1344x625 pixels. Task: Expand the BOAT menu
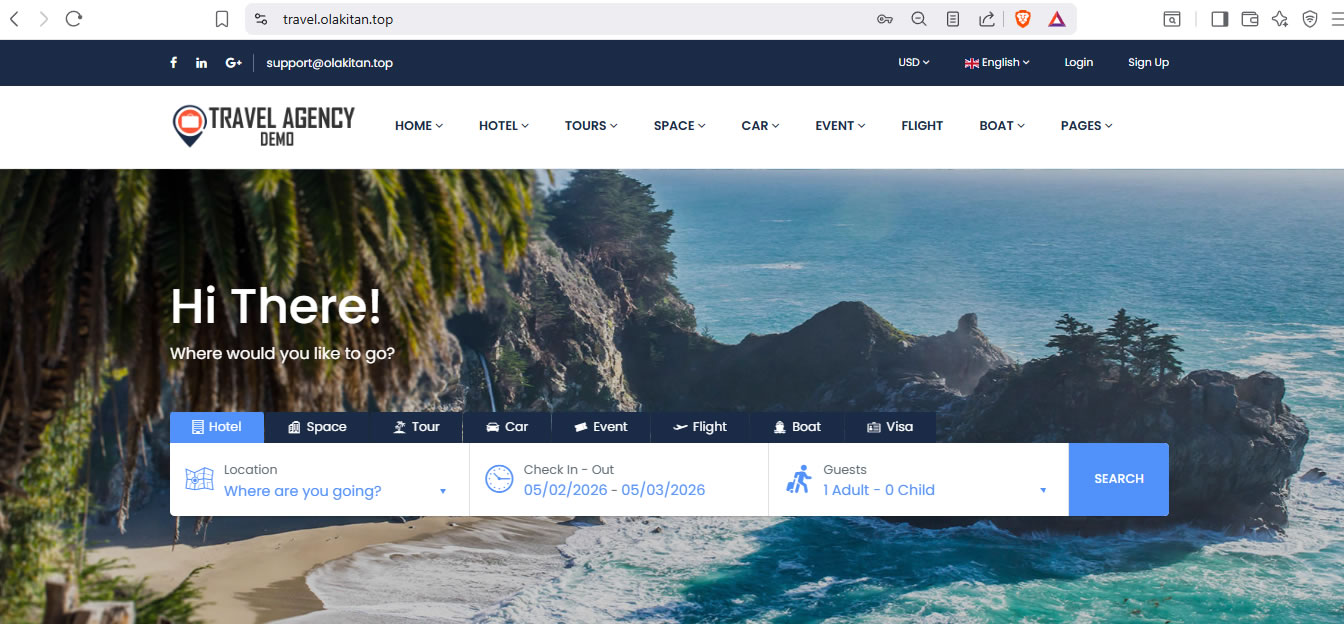click(1003, 125)
